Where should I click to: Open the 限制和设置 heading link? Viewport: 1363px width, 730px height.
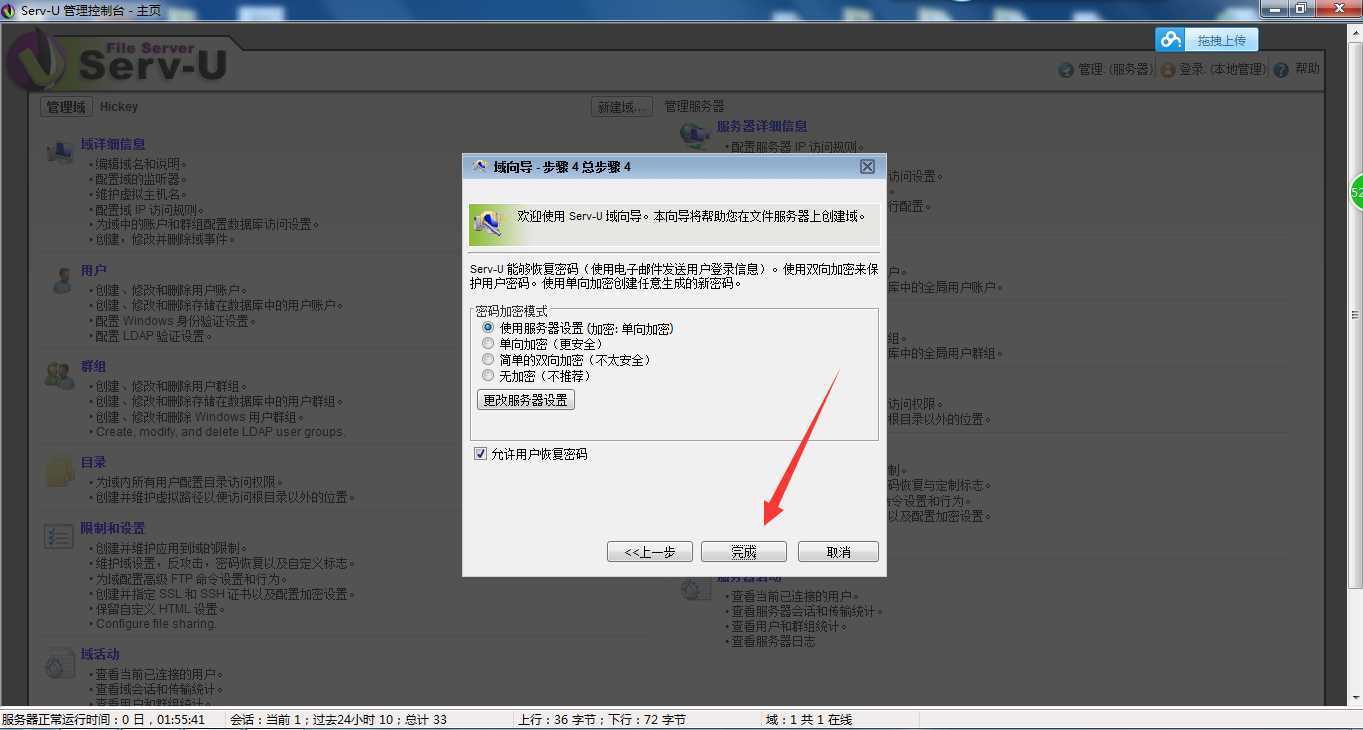(113, 528)
